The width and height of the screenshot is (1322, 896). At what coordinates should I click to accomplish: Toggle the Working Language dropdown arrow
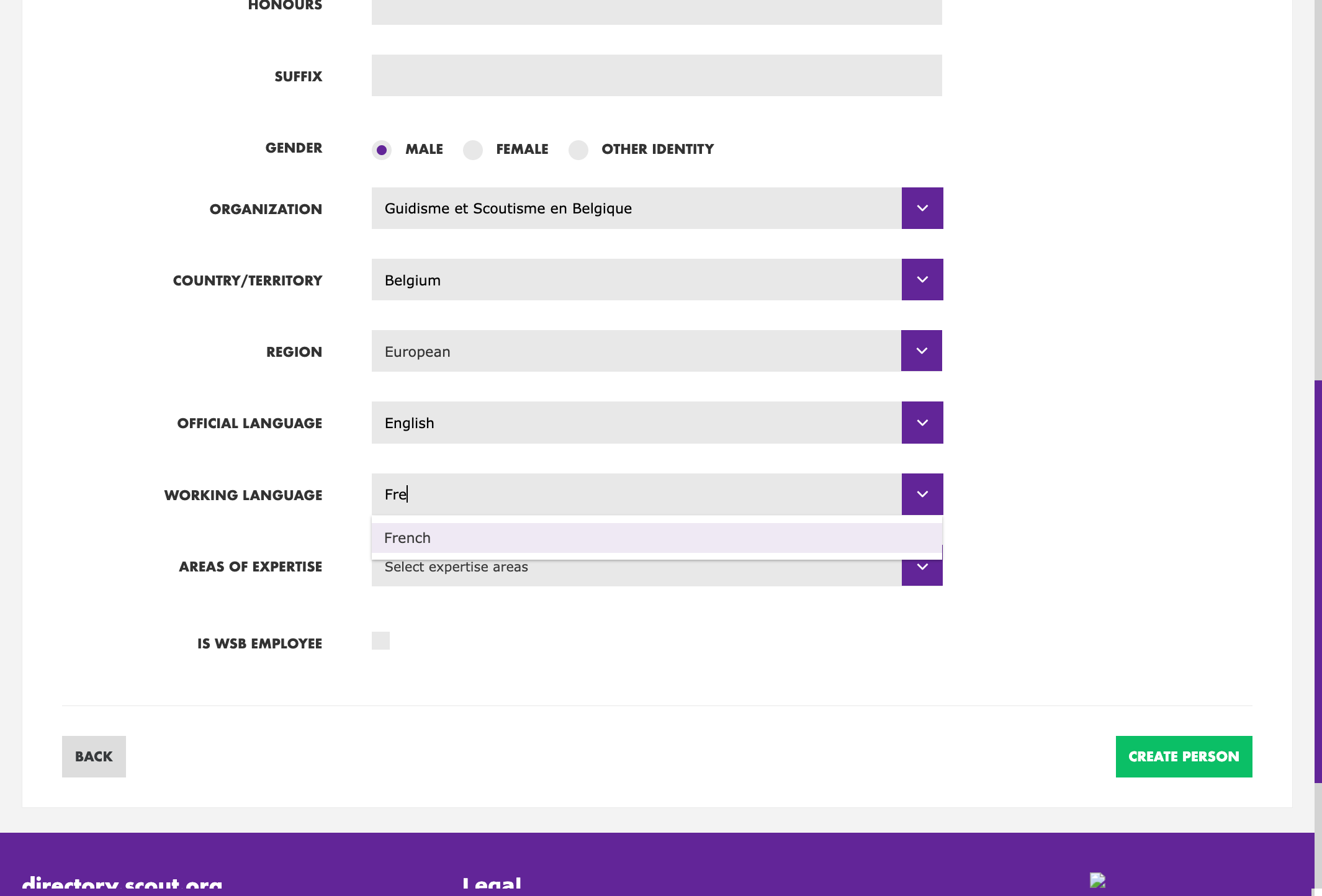tap(922, 494)
